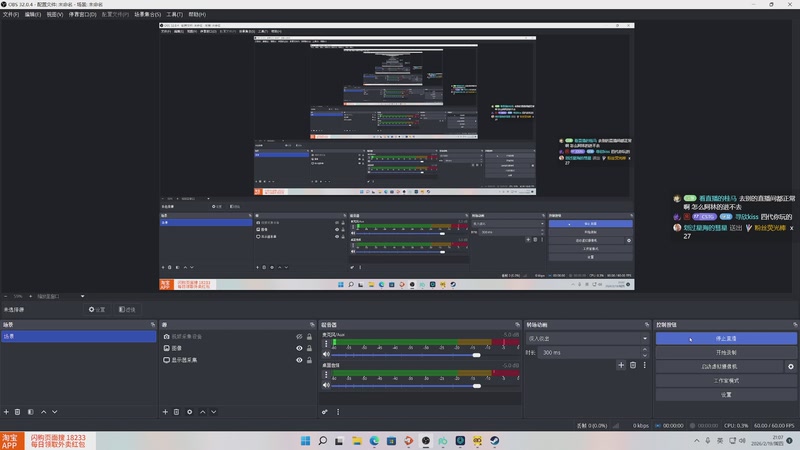Open the preview scaling mode dropdown
This screenshot has height=450, width=800.
(x=60, y=296)
